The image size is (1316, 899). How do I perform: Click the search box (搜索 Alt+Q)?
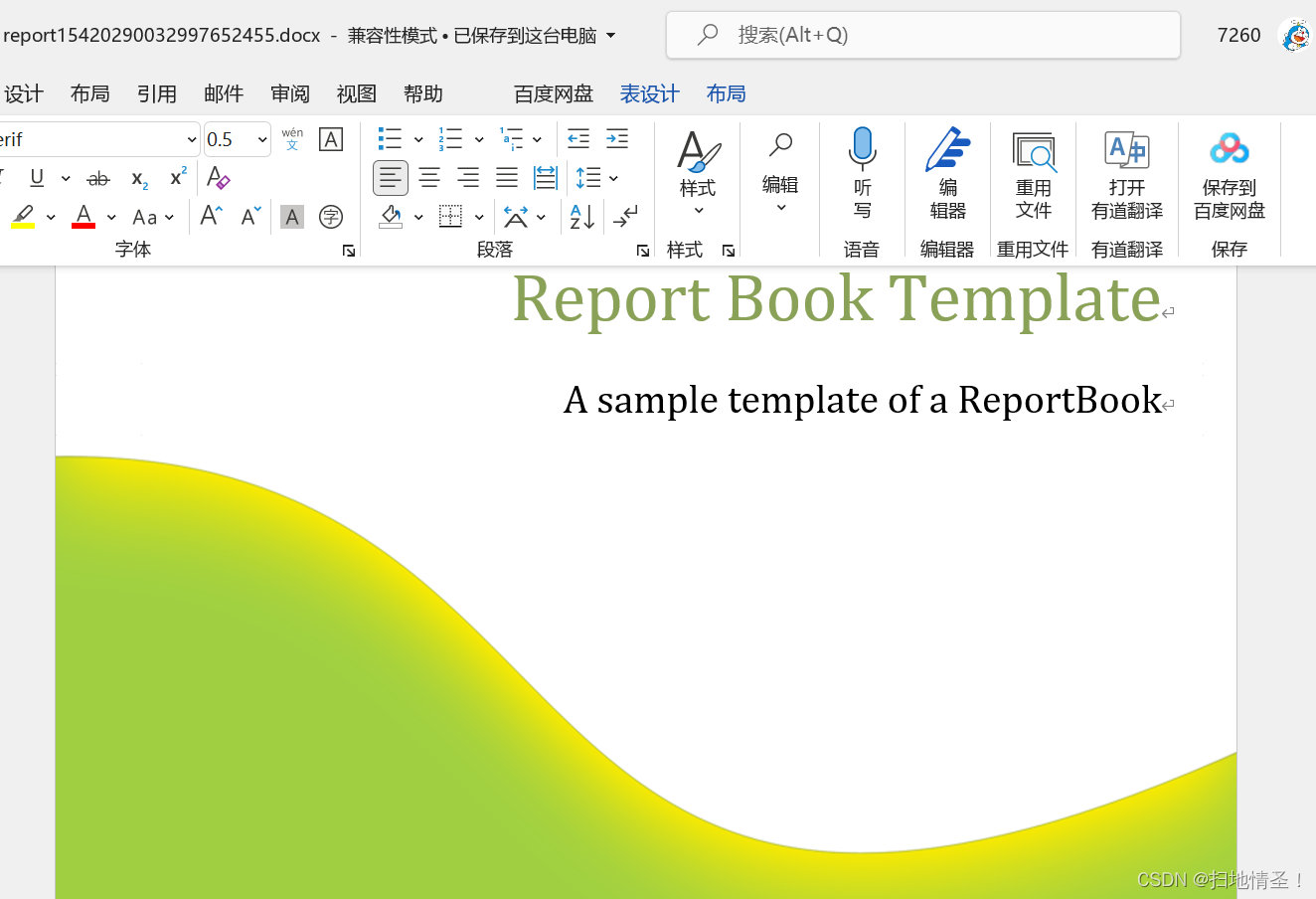[923, 35]
